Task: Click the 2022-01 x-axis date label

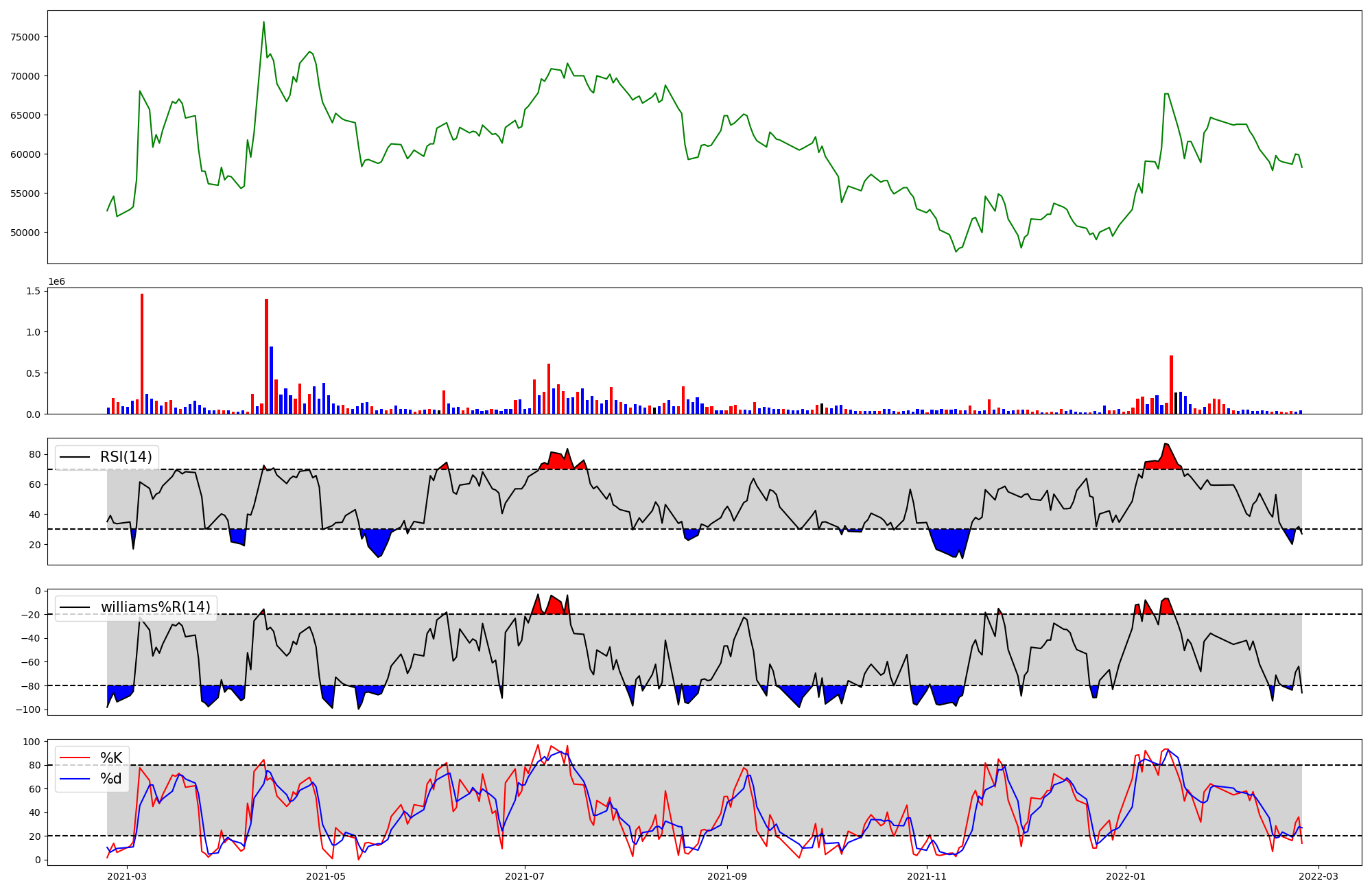Action: pos(1126,876)
